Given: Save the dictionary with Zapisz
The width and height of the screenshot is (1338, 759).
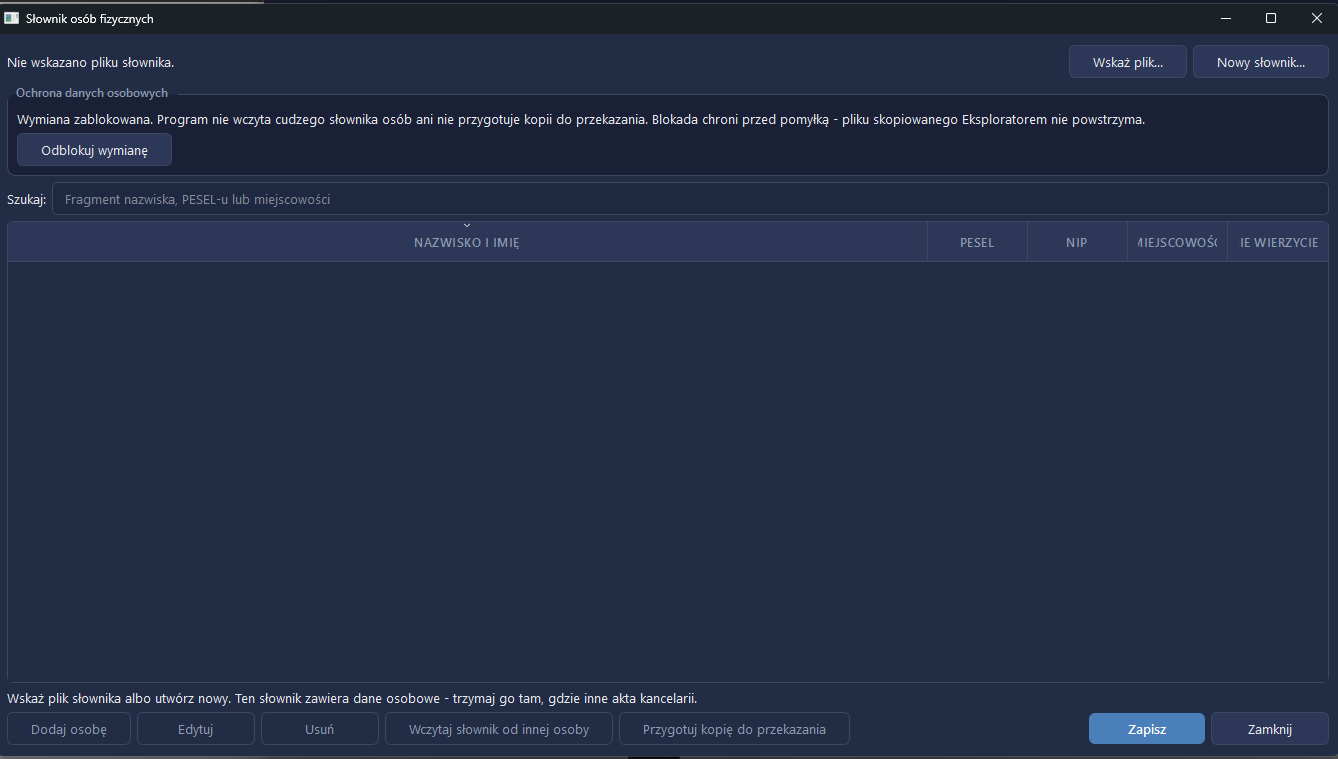Looking at the screenshot, I should [1147, 729].
